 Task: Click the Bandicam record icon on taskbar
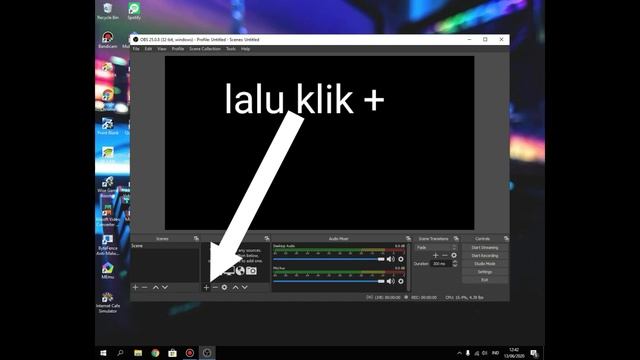click(190, 353)
